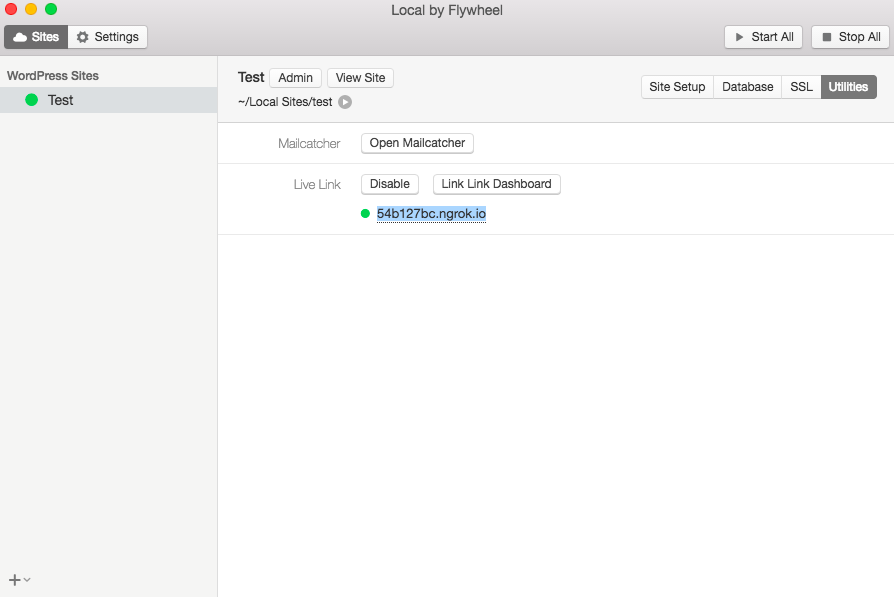894x597 pixels.
Task: Open WordPress Admin for Test site
Action: (x=295, y=78)
